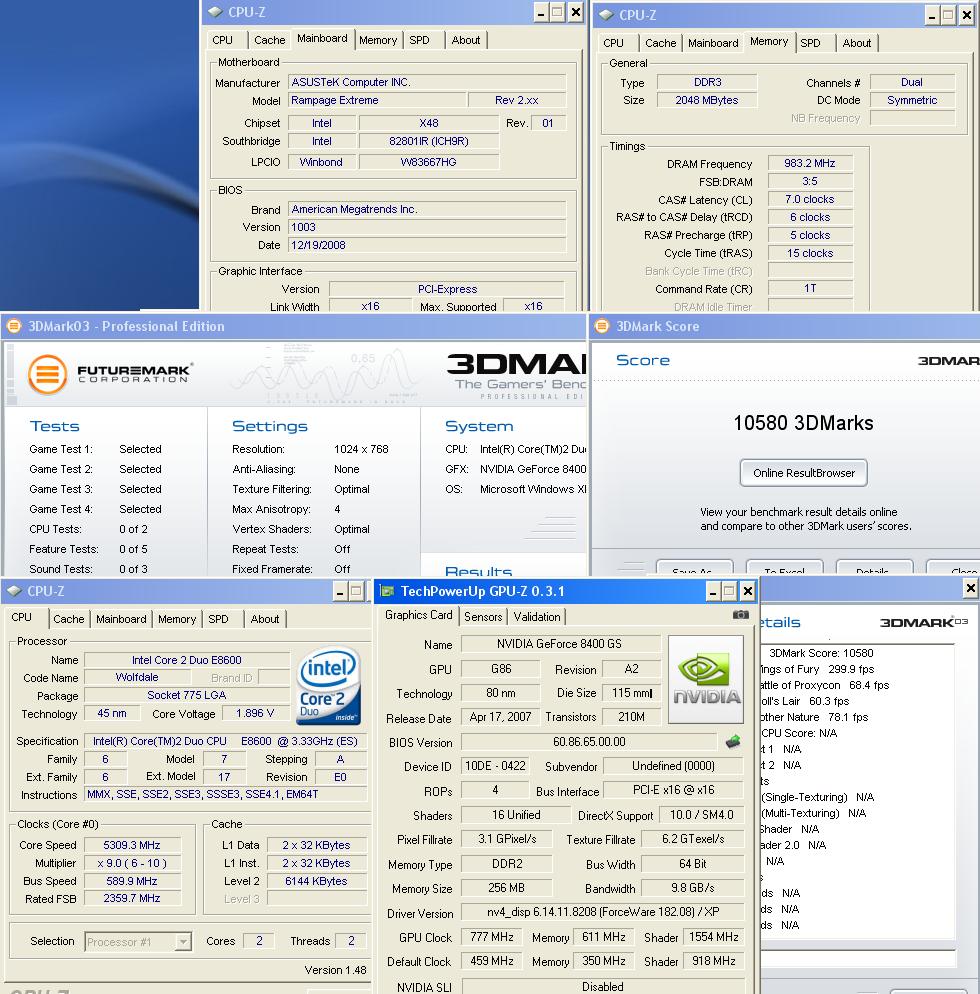
Task: Click the Core Voltage value 1.896 V
Action: (x=255, y=713)
